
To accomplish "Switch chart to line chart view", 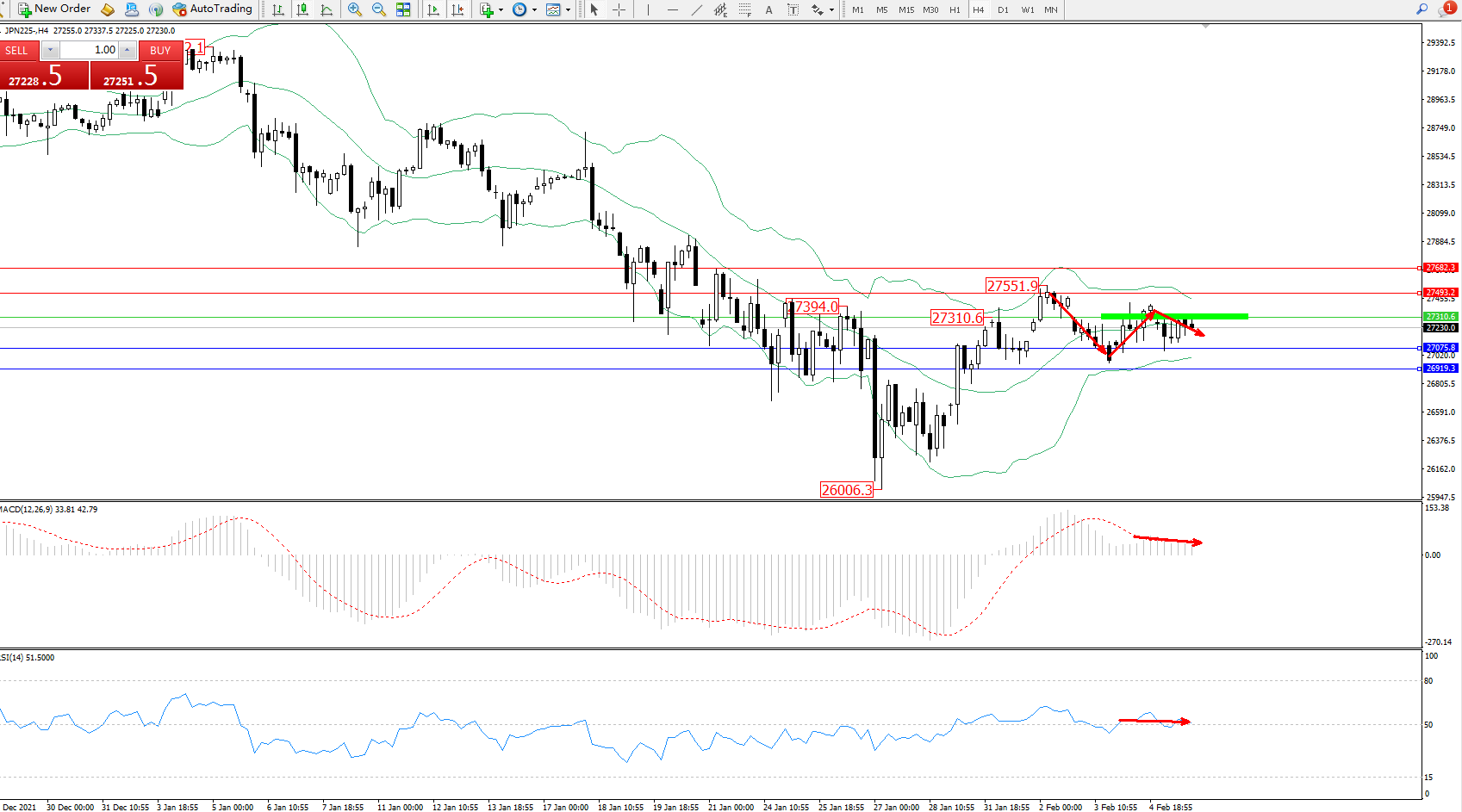I will (x=327, y=9).
